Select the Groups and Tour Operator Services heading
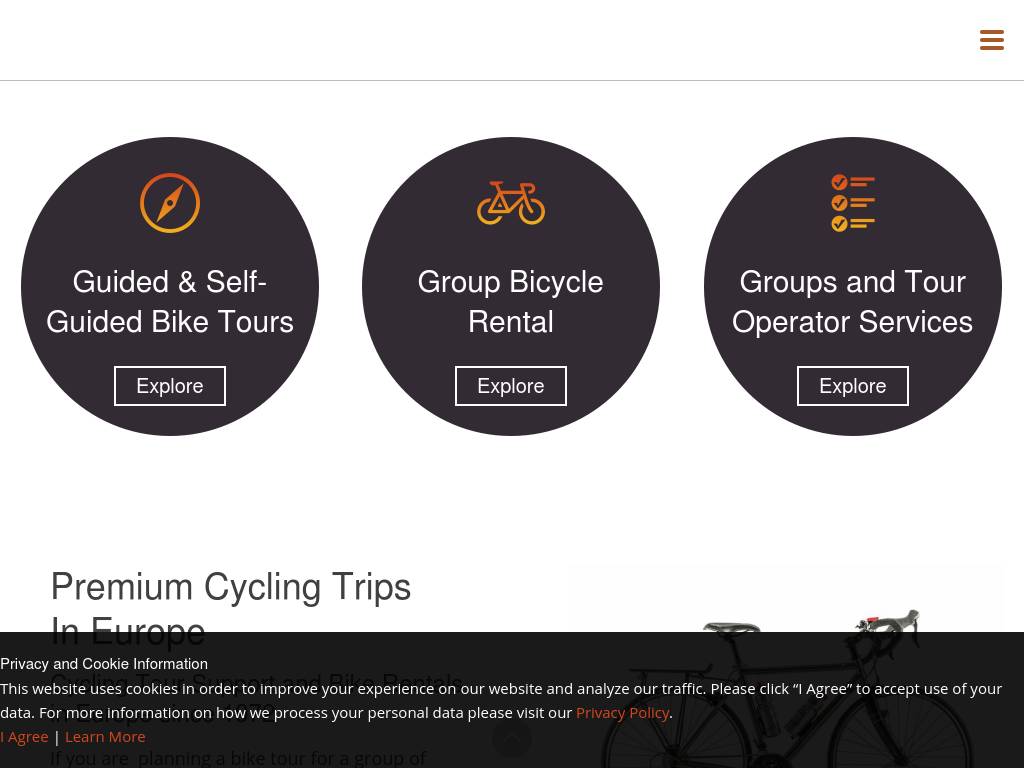This screenshot has height=768, width=1024. (x=853, y=301)
